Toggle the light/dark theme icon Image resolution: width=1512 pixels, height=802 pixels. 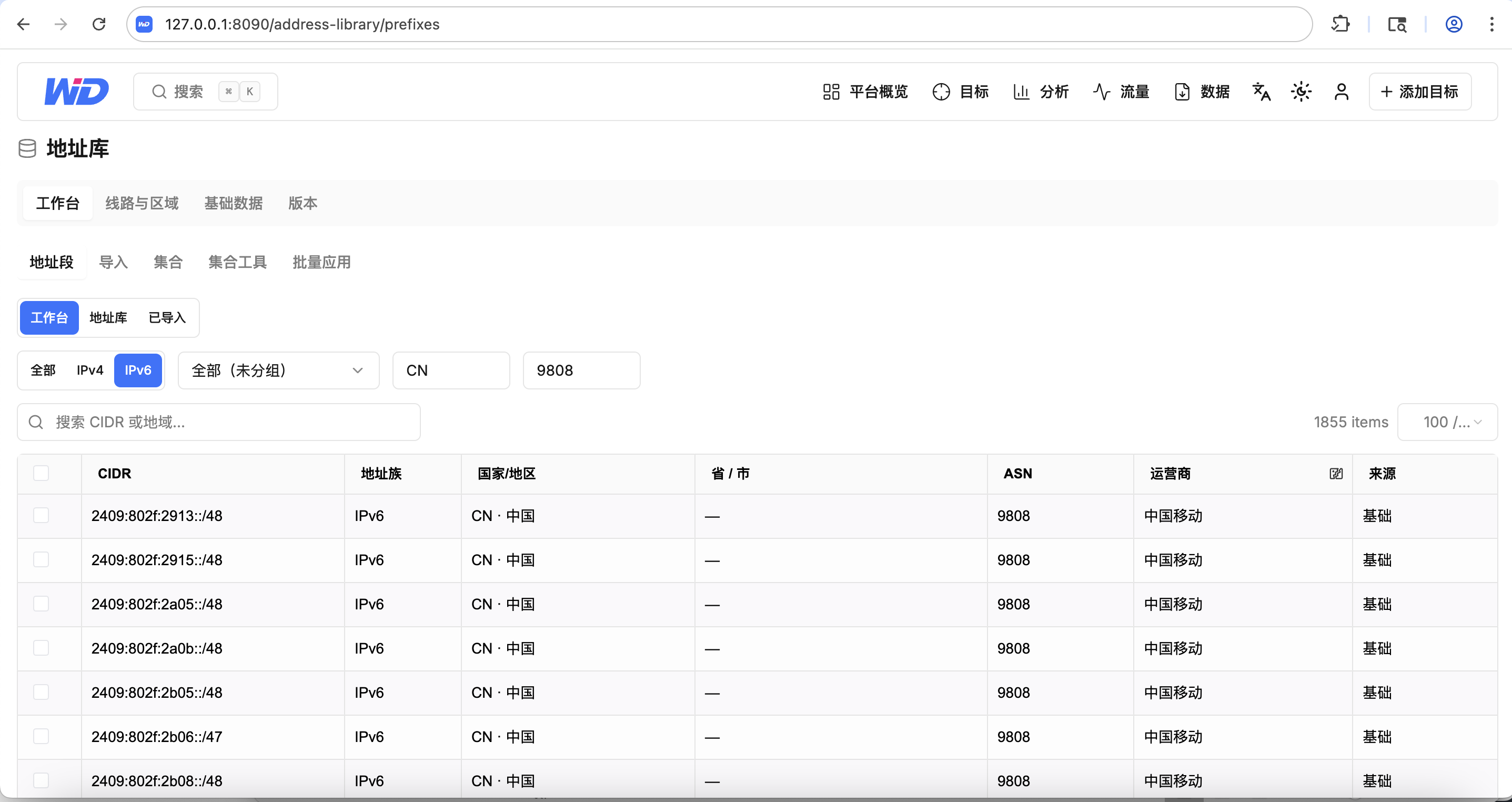(1301, 92)
